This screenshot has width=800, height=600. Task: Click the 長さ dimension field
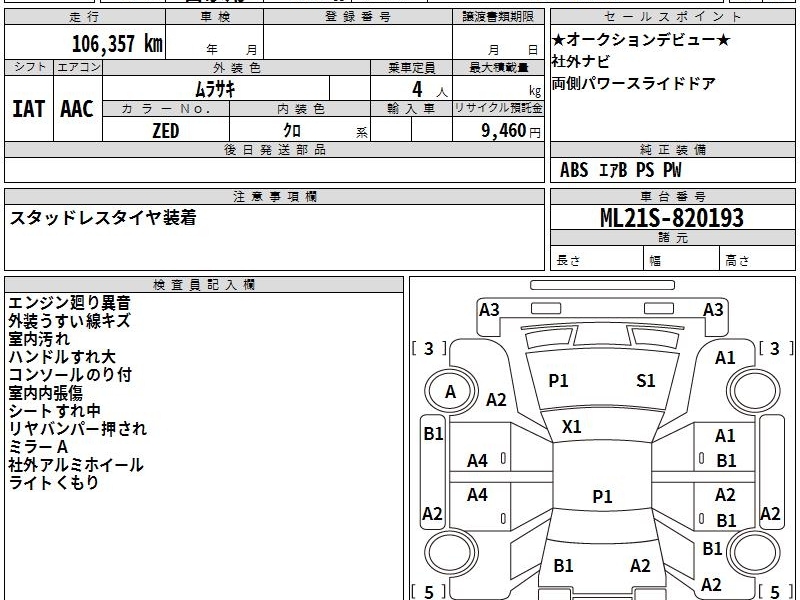pyautogui.click(x=596, y=260)
